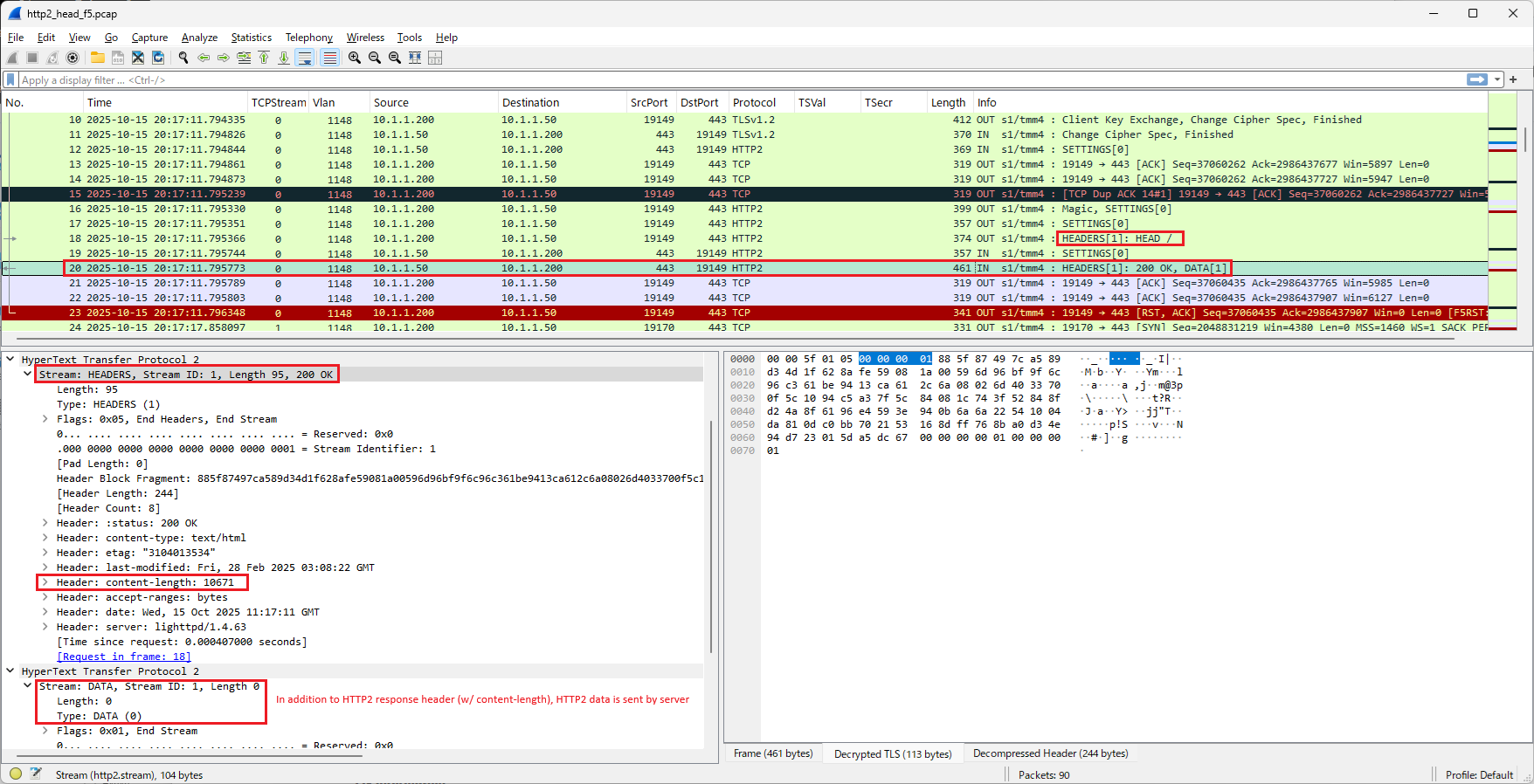1534x784 pixels.
Task: Click the Reset layout icon in toolbar
Action: (x=435, y=58)
